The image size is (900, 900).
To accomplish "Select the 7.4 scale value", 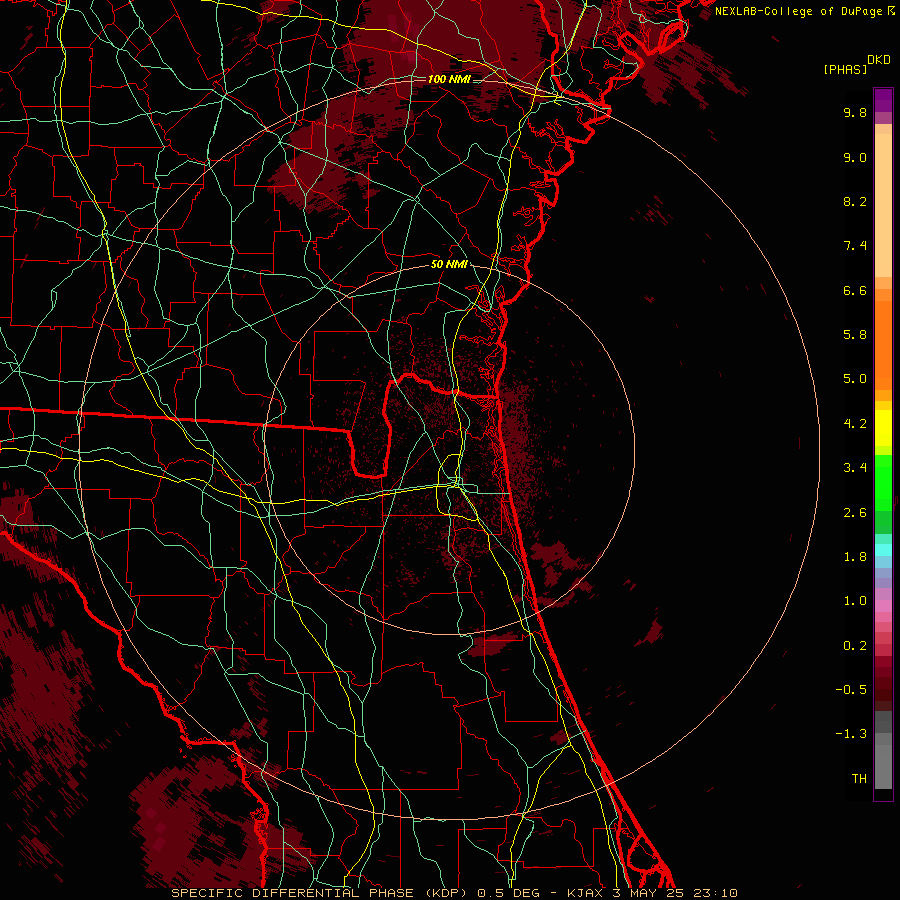I will tap(855, 246).
